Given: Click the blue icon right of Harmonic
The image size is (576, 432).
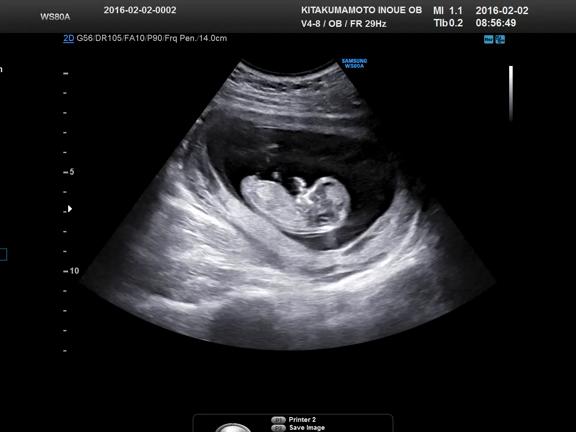Looking at the screenshot, I should (x=500, y=39).
